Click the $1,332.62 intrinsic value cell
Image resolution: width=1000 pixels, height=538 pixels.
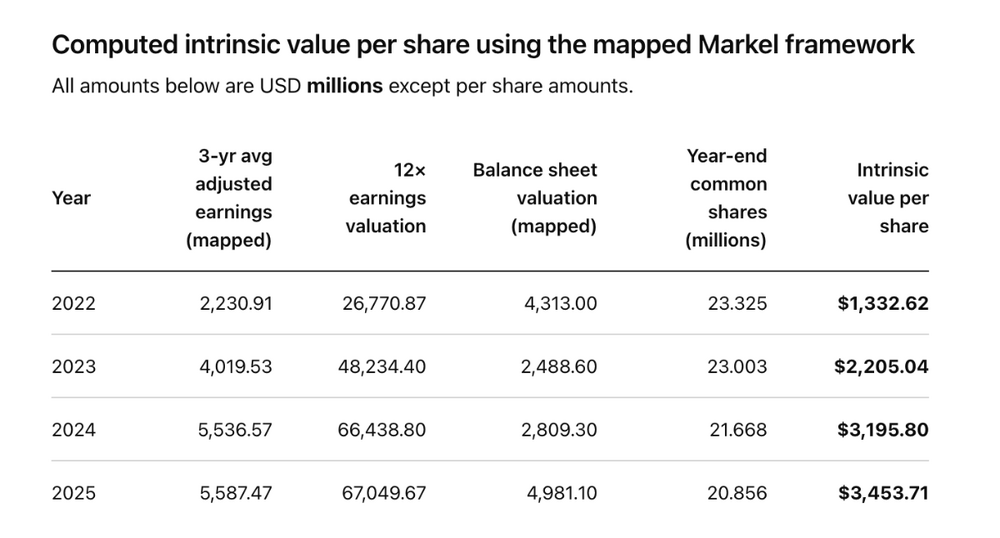pyautogui.click(x=883, y=303)
